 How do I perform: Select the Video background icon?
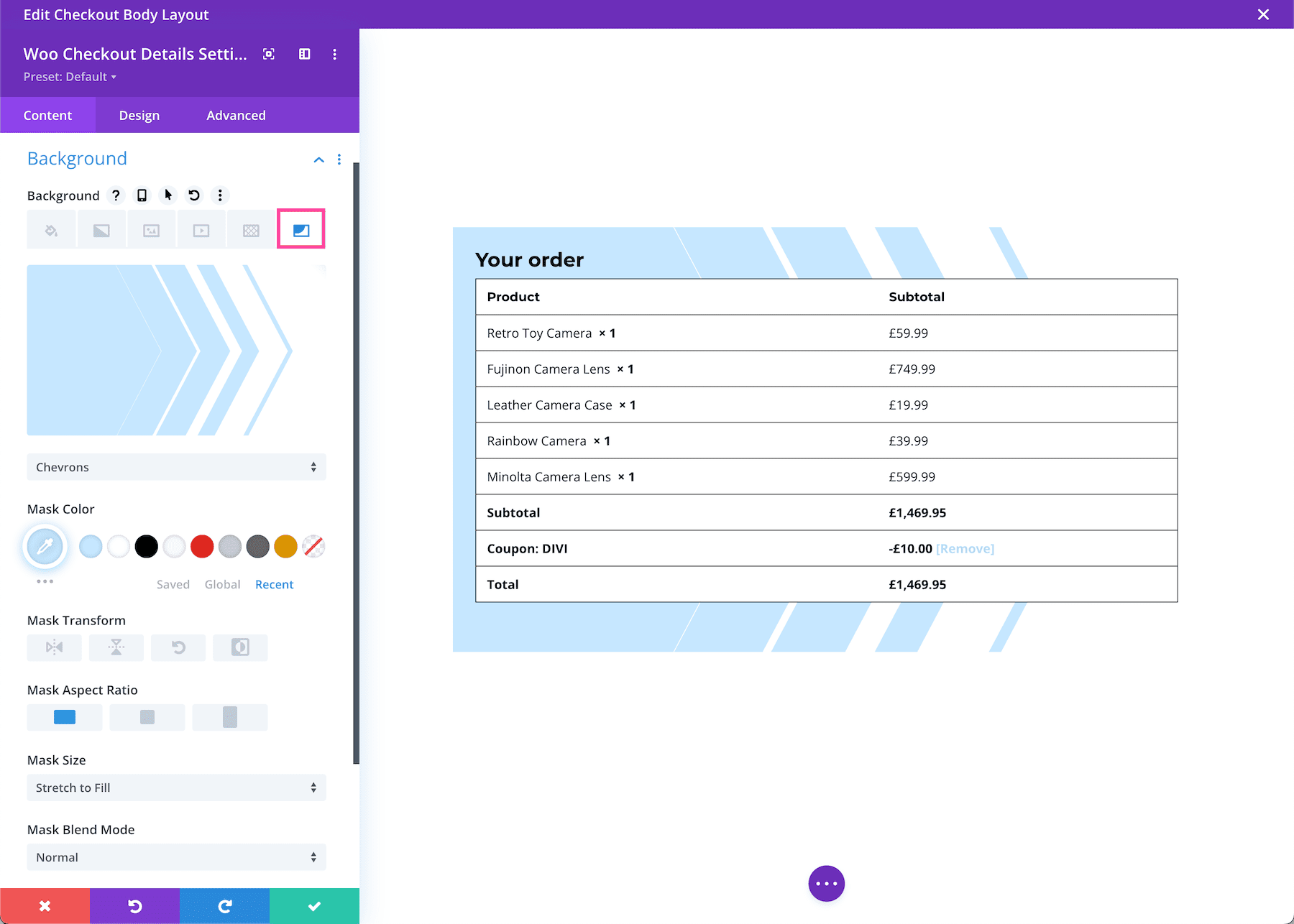coord(201,229)
